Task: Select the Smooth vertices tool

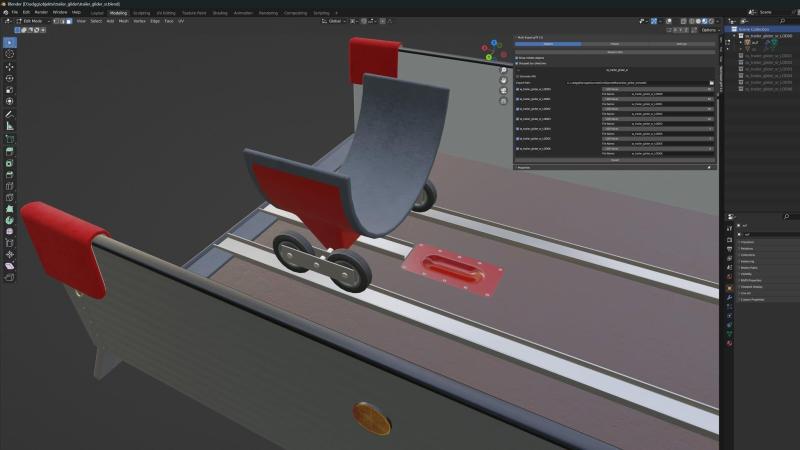Action: [10, 232]
